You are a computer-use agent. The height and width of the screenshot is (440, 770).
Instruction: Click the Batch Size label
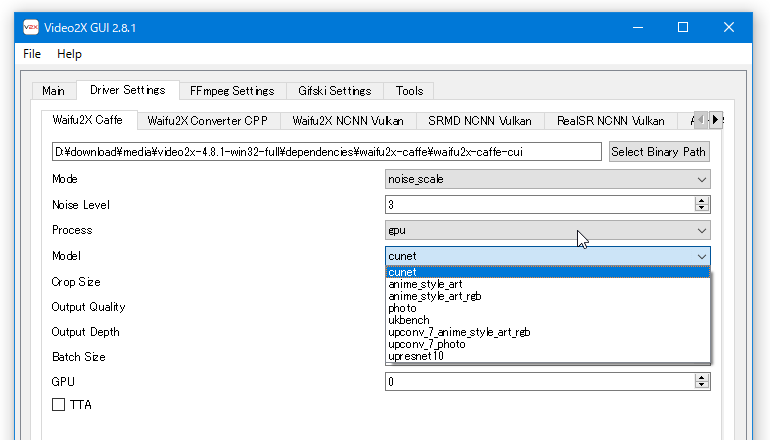pyautogui.click(x=79, y=357)
